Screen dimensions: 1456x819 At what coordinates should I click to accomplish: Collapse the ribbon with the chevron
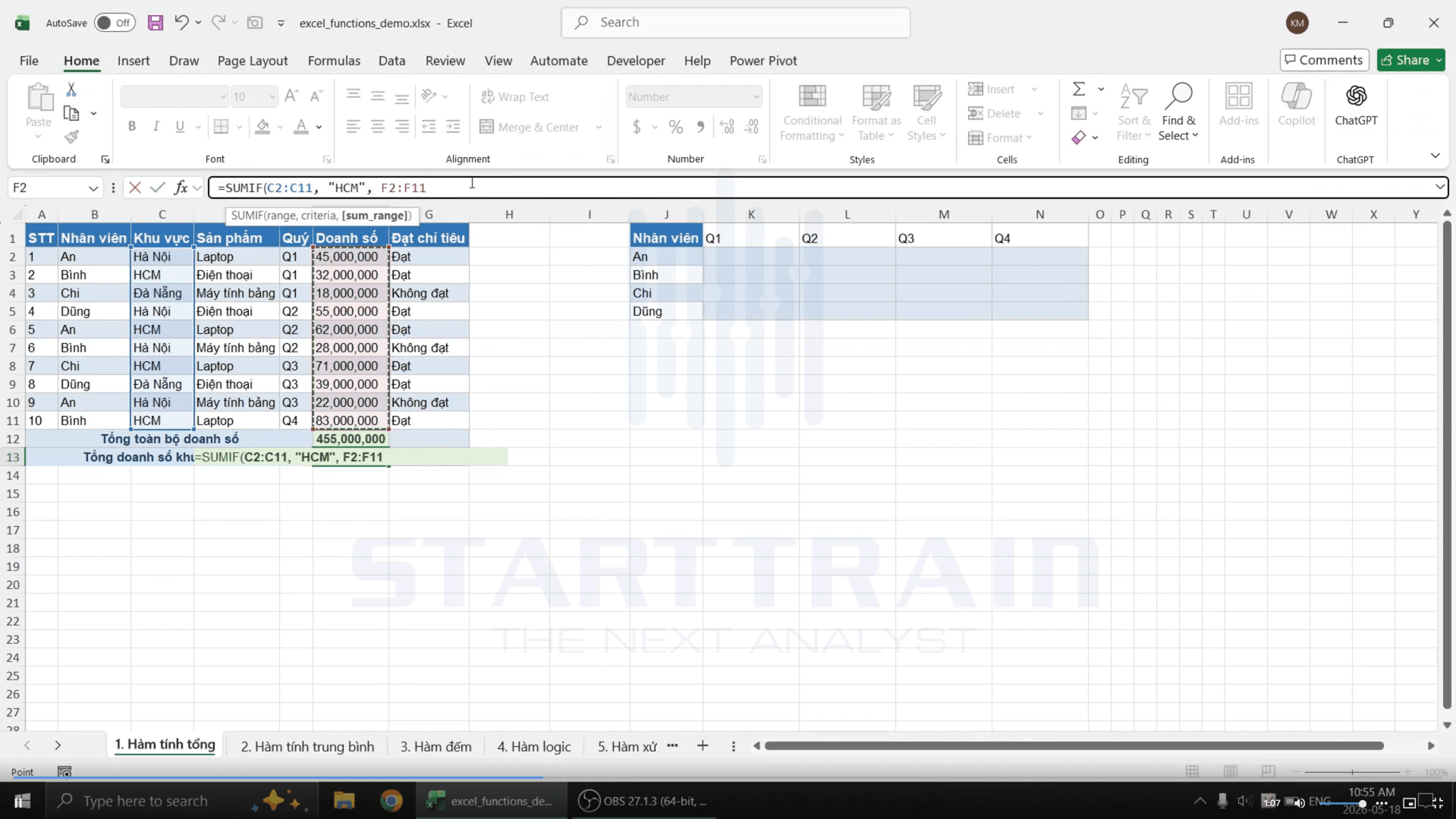[x=1435, y=156]
